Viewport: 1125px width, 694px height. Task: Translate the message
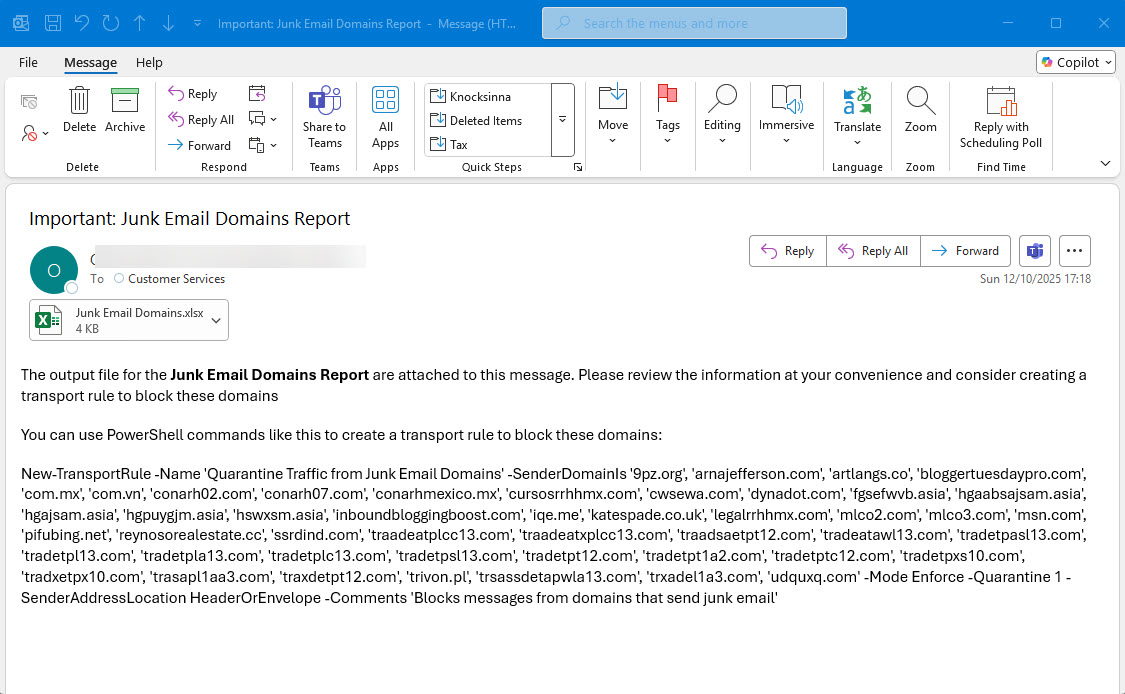point(857,118)
